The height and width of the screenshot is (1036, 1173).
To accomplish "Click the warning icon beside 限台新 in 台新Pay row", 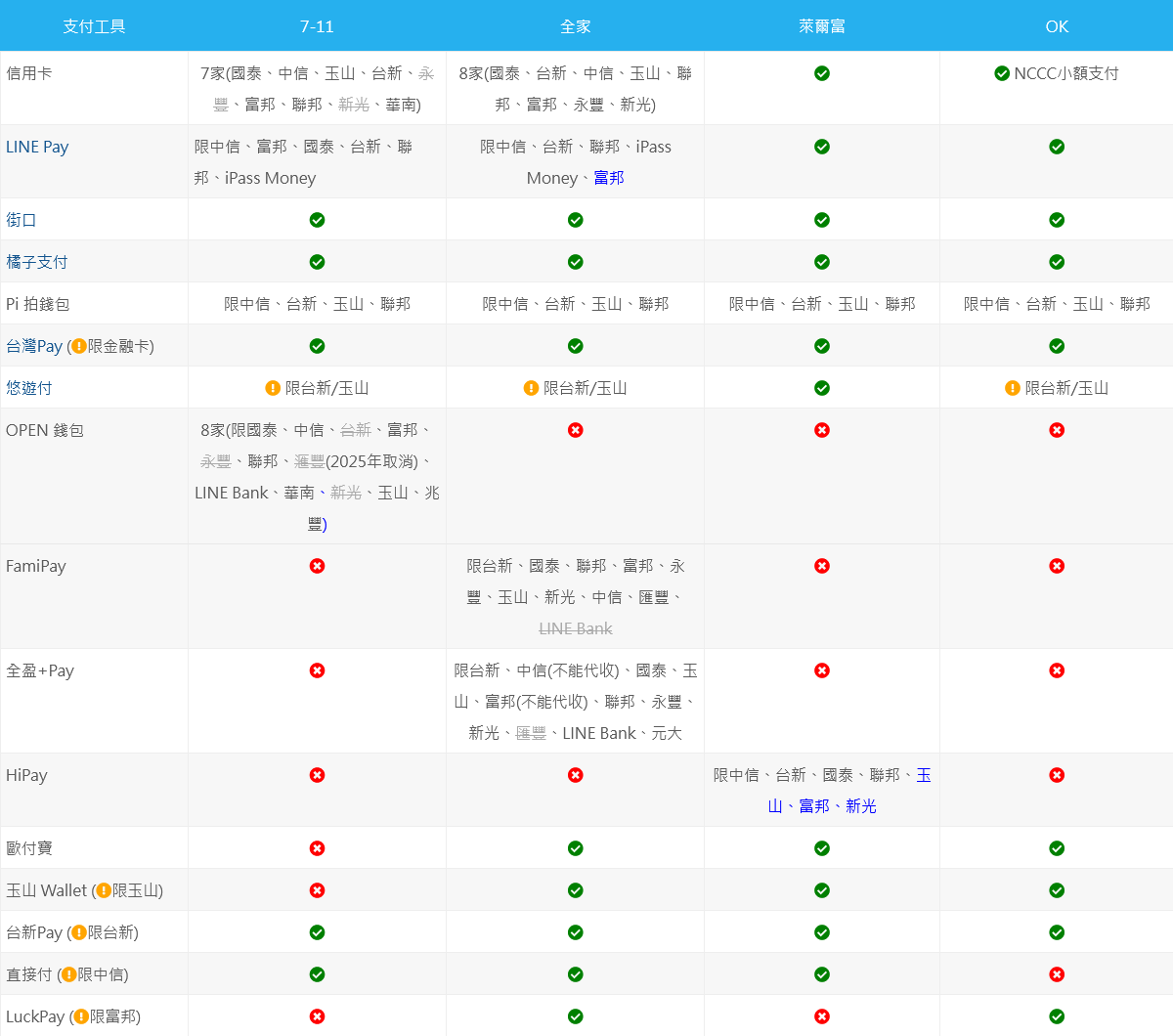I will point(79,932).
